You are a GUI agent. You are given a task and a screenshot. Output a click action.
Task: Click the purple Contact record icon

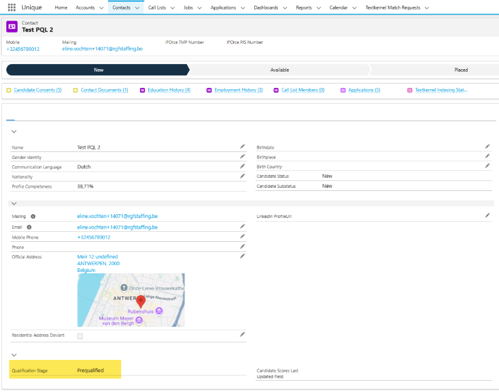[x=12, y=27]
